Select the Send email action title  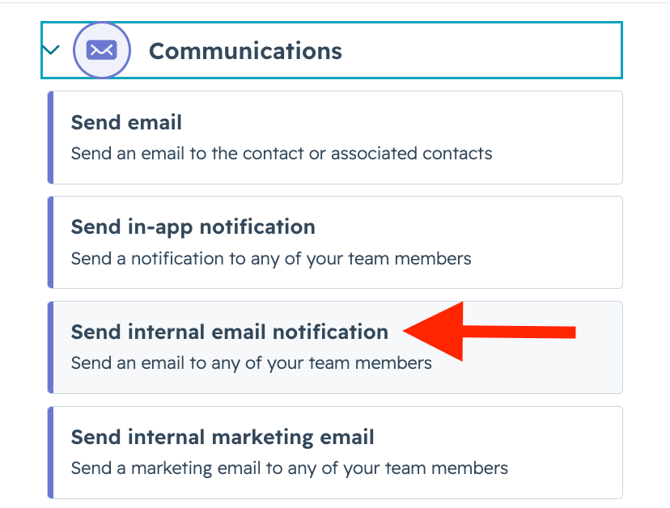tap(126, 123)
